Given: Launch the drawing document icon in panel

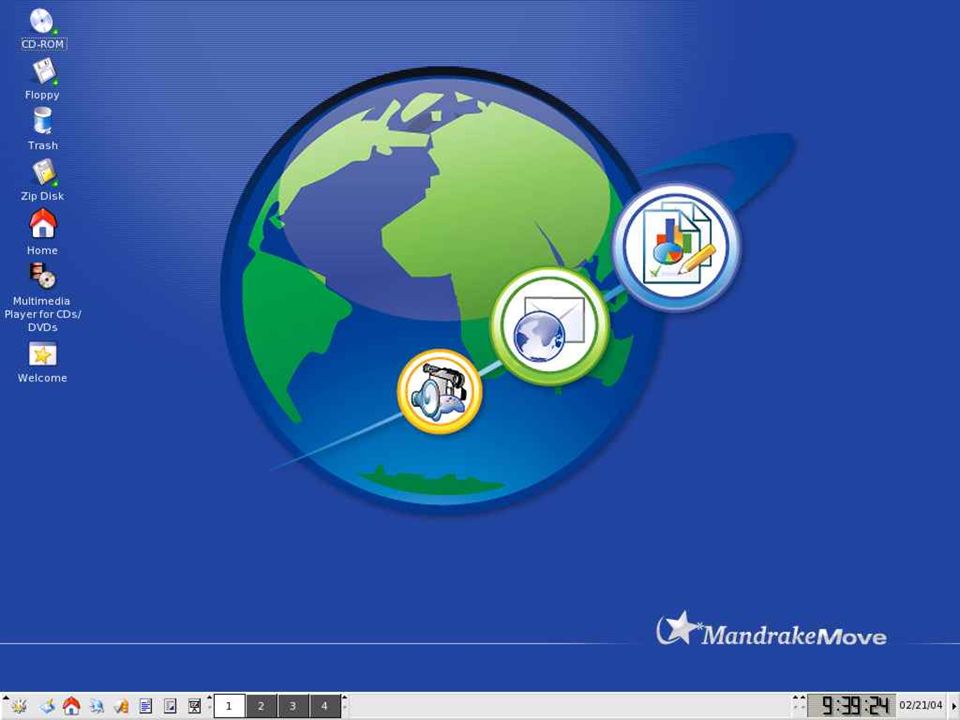Looking at the screenshot, I should tap(170, 707).
